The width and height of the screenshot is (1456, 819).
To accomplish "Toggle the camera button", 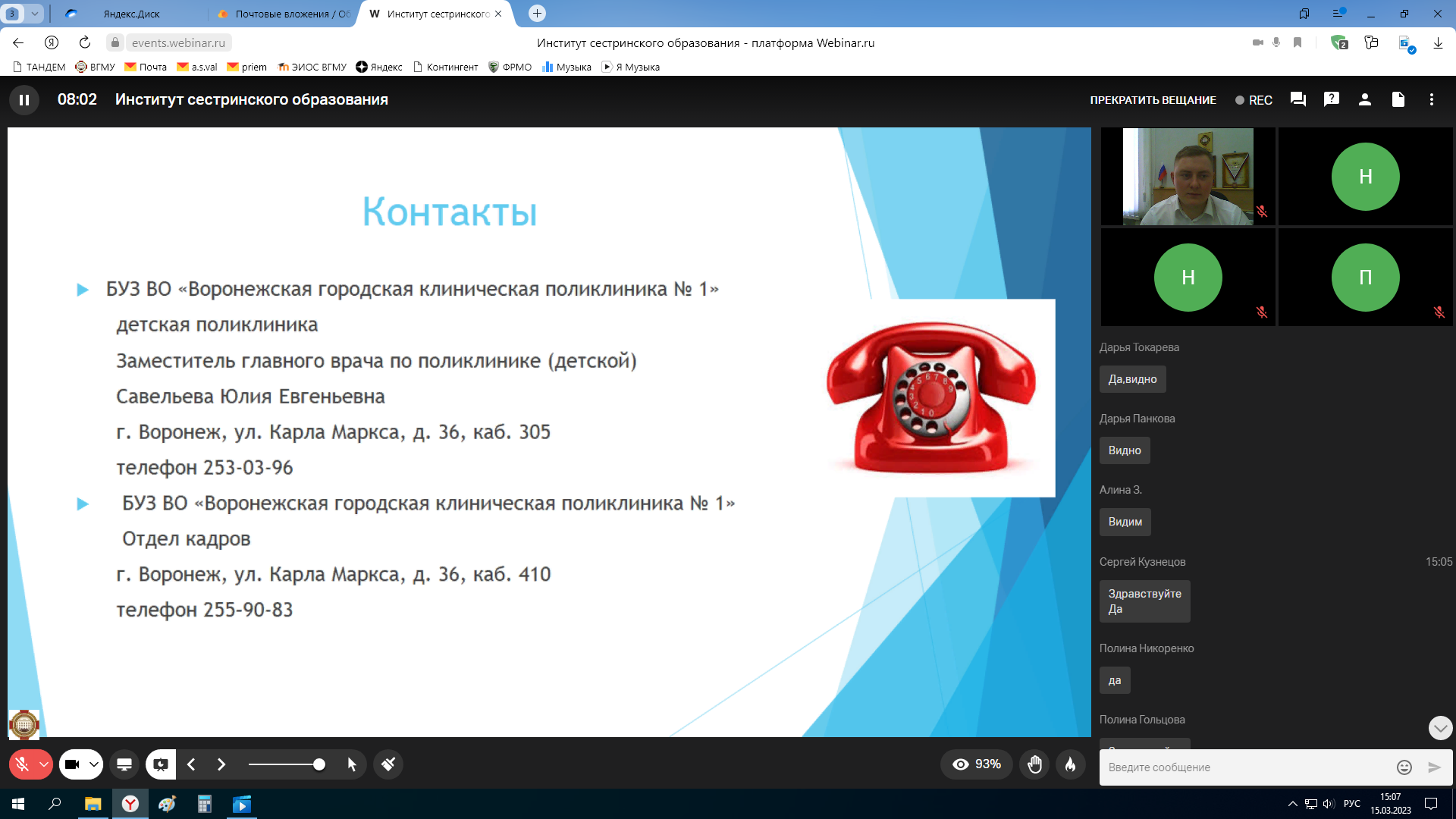I will (72, 764).
